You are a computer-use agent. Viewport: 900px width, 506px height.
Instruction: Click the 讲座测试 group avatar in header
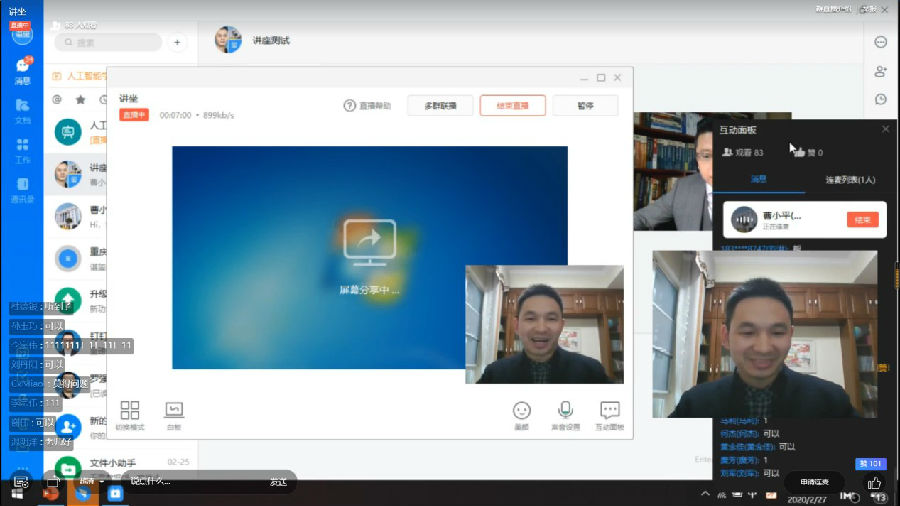(x=228, y=40)
